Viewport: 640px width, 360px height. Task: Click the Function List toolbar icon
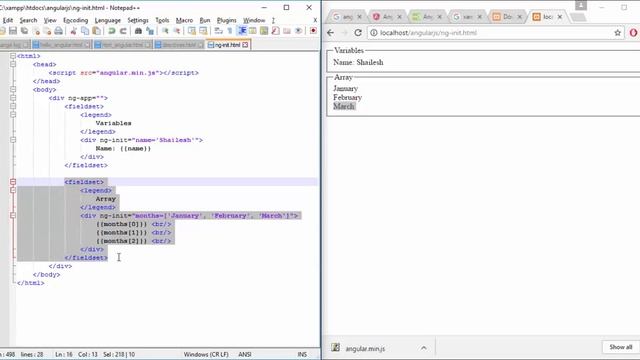pyautogui.click(x=276, y=31)
